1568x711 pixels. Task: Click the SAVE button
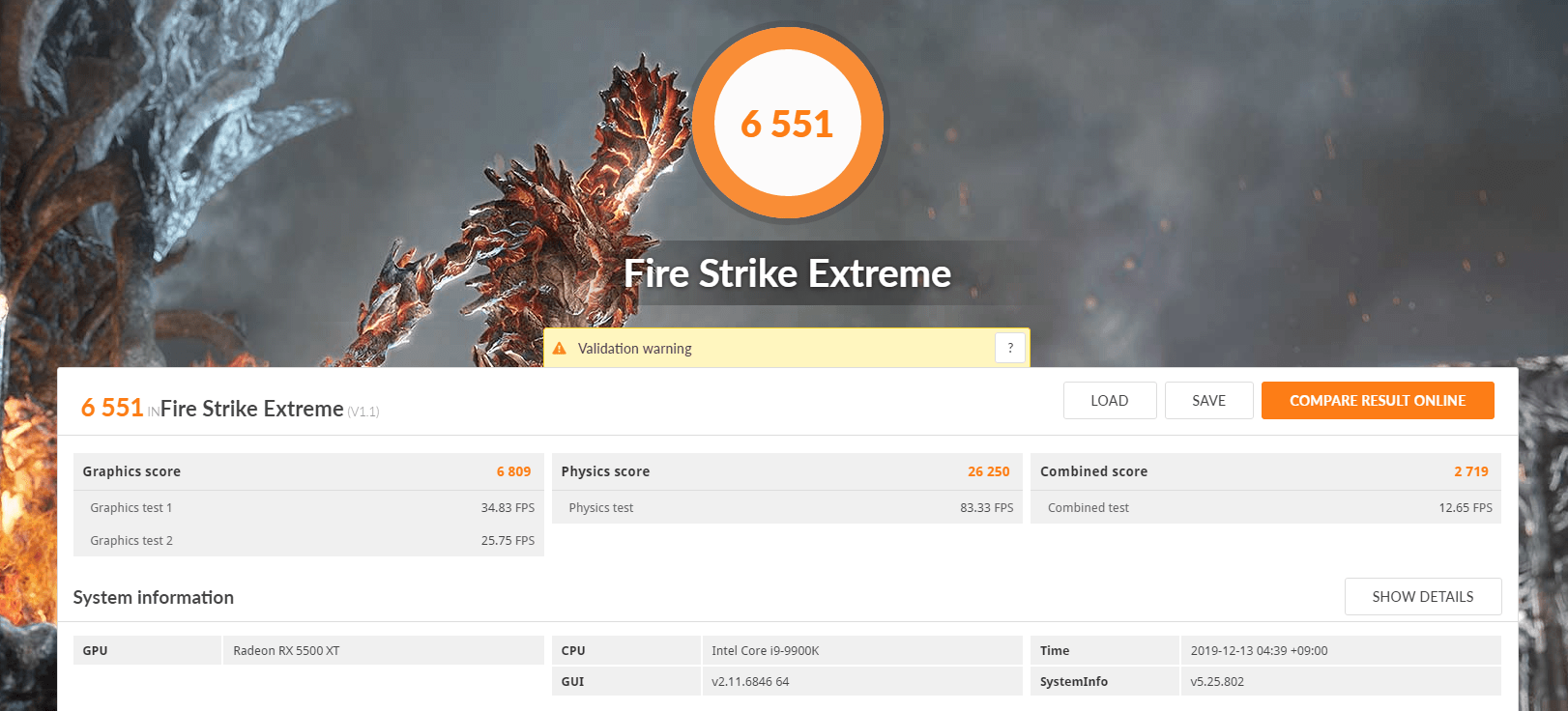[x=1208, y=400]
